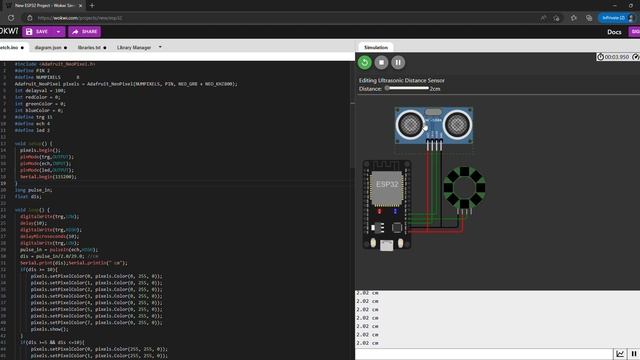Image resolution: width=640 pixels, height=360 pixels.
Task: Open the Docs link
Action: click(614, 32)
